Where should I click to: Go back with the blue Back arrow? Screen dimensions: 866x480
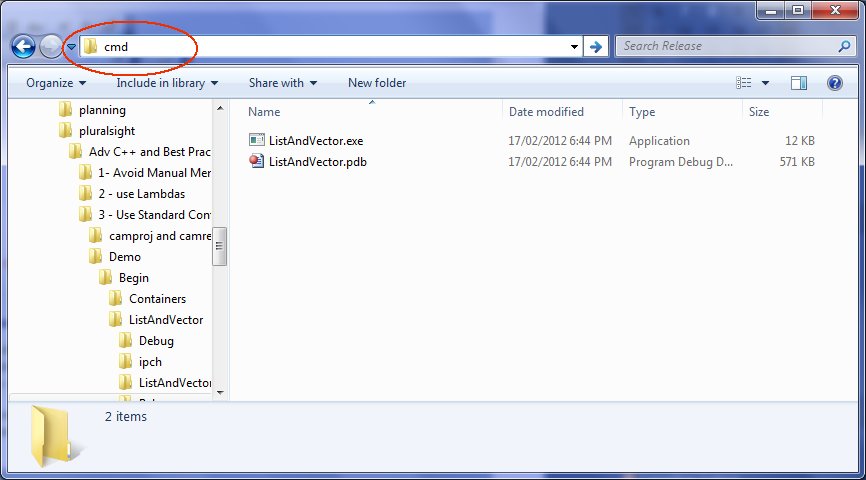23,47
